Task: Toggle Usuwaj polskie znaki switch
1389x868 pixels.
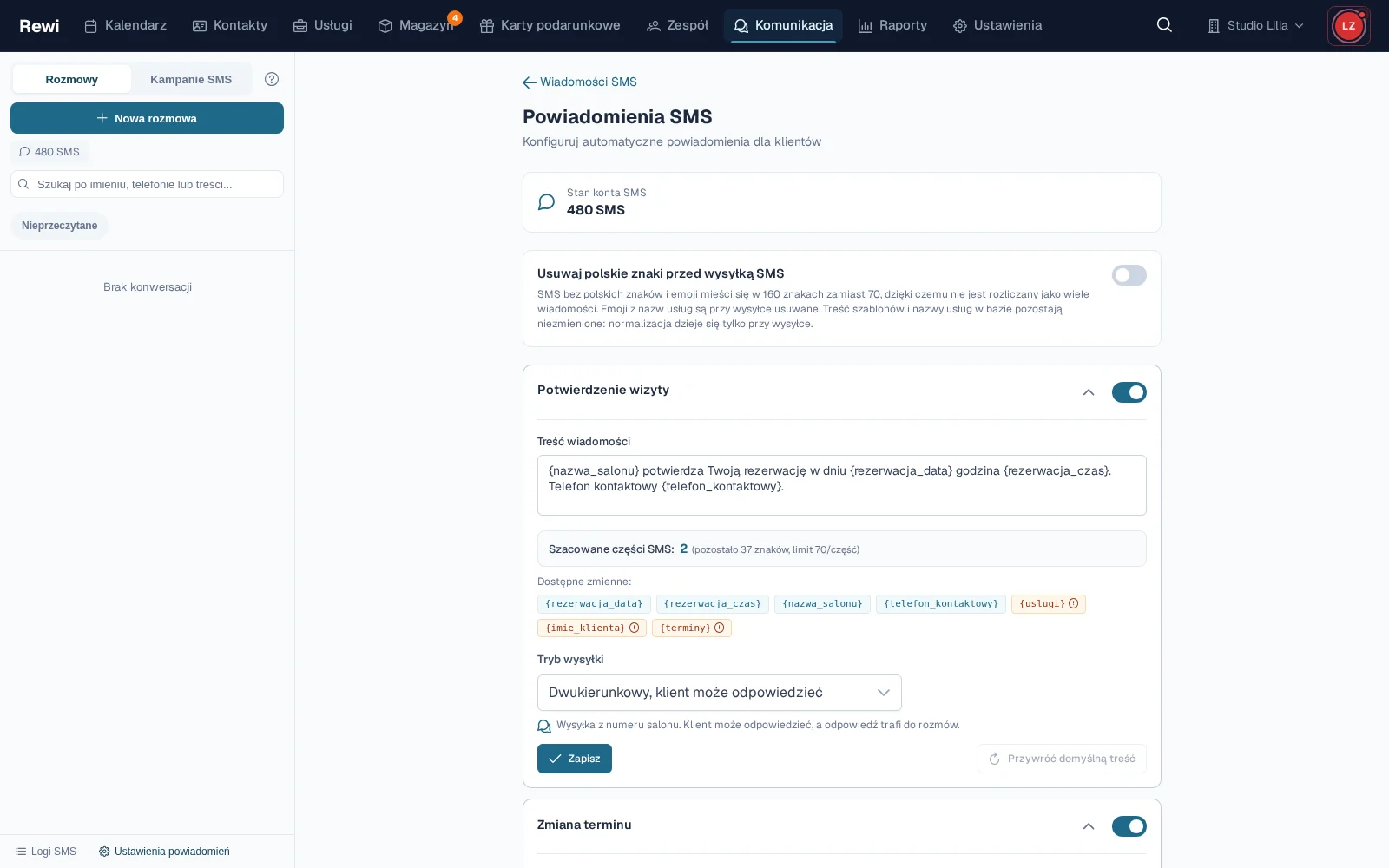Action: (x=1129, y=275)
